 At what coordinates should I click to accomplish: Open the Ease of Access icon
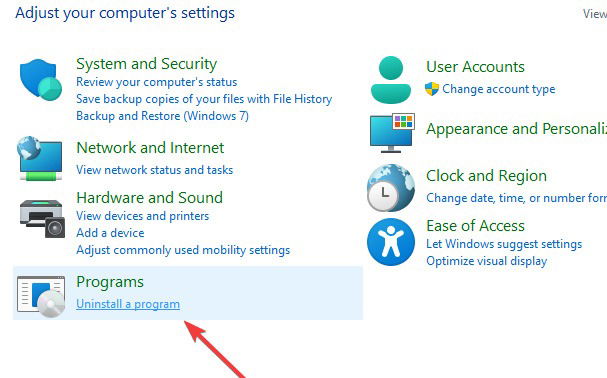(x=391, y=242)
